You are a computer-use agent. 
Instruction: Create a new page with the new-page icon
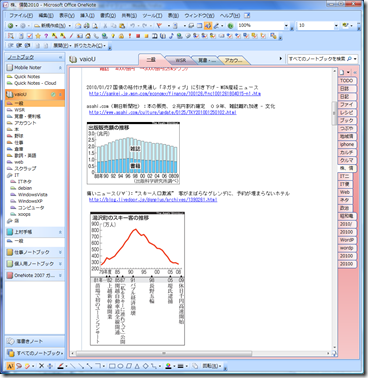click(x=342, y=72)
